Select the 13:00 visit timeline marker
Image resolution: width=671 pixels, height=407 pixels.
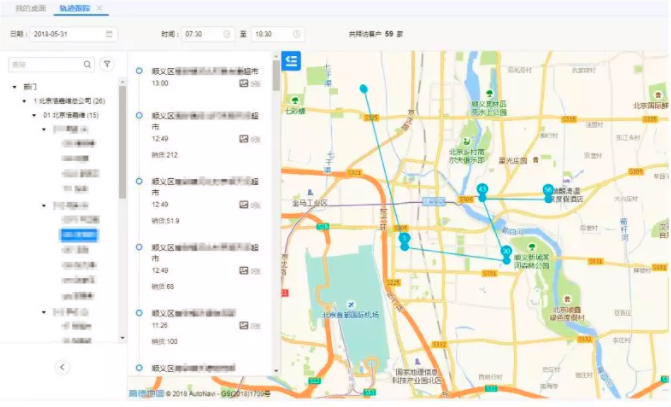click(139, 71)
